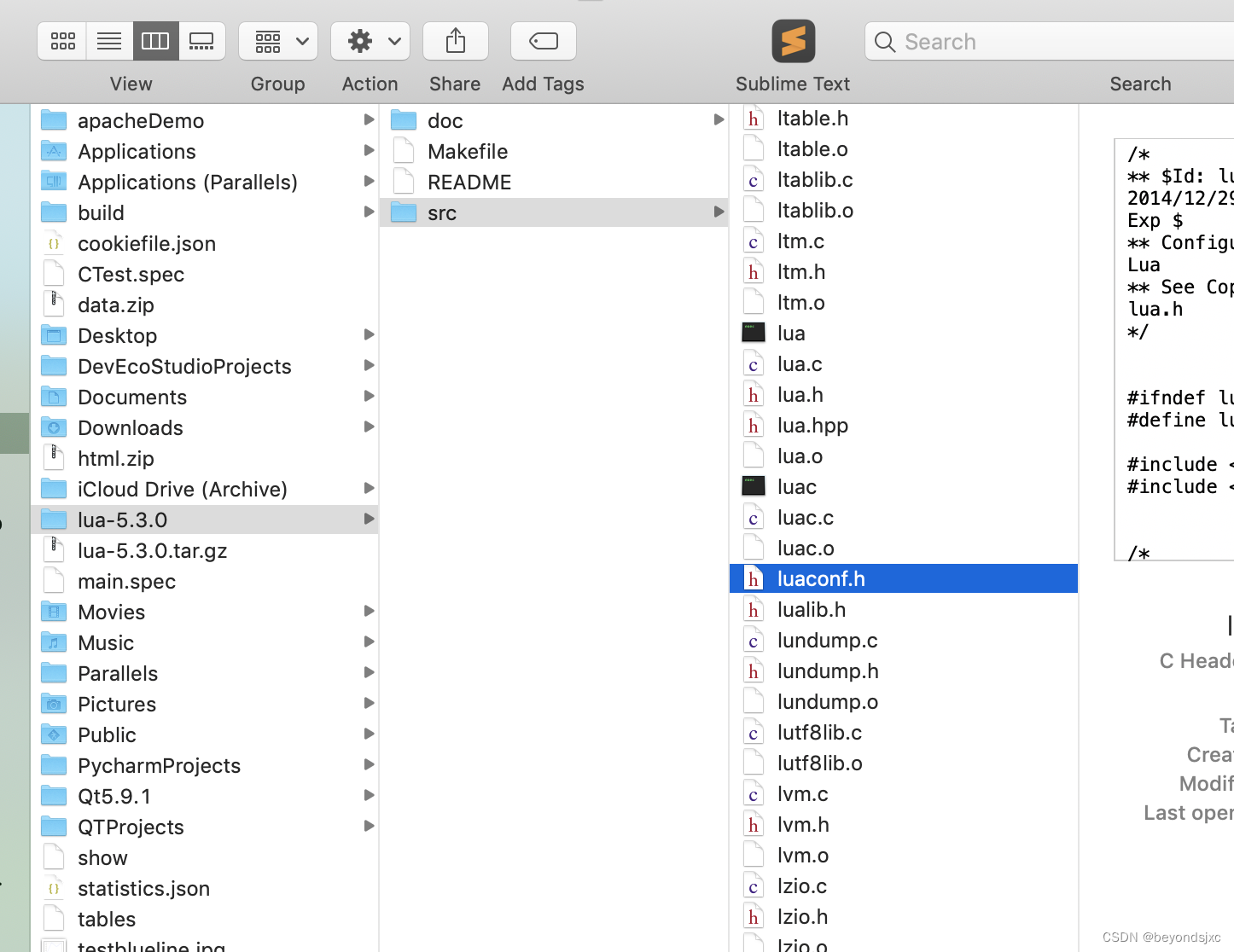Select the Qt5.9.1 folder
This screenshot has width=1234, height=952.
click(205, 796)
